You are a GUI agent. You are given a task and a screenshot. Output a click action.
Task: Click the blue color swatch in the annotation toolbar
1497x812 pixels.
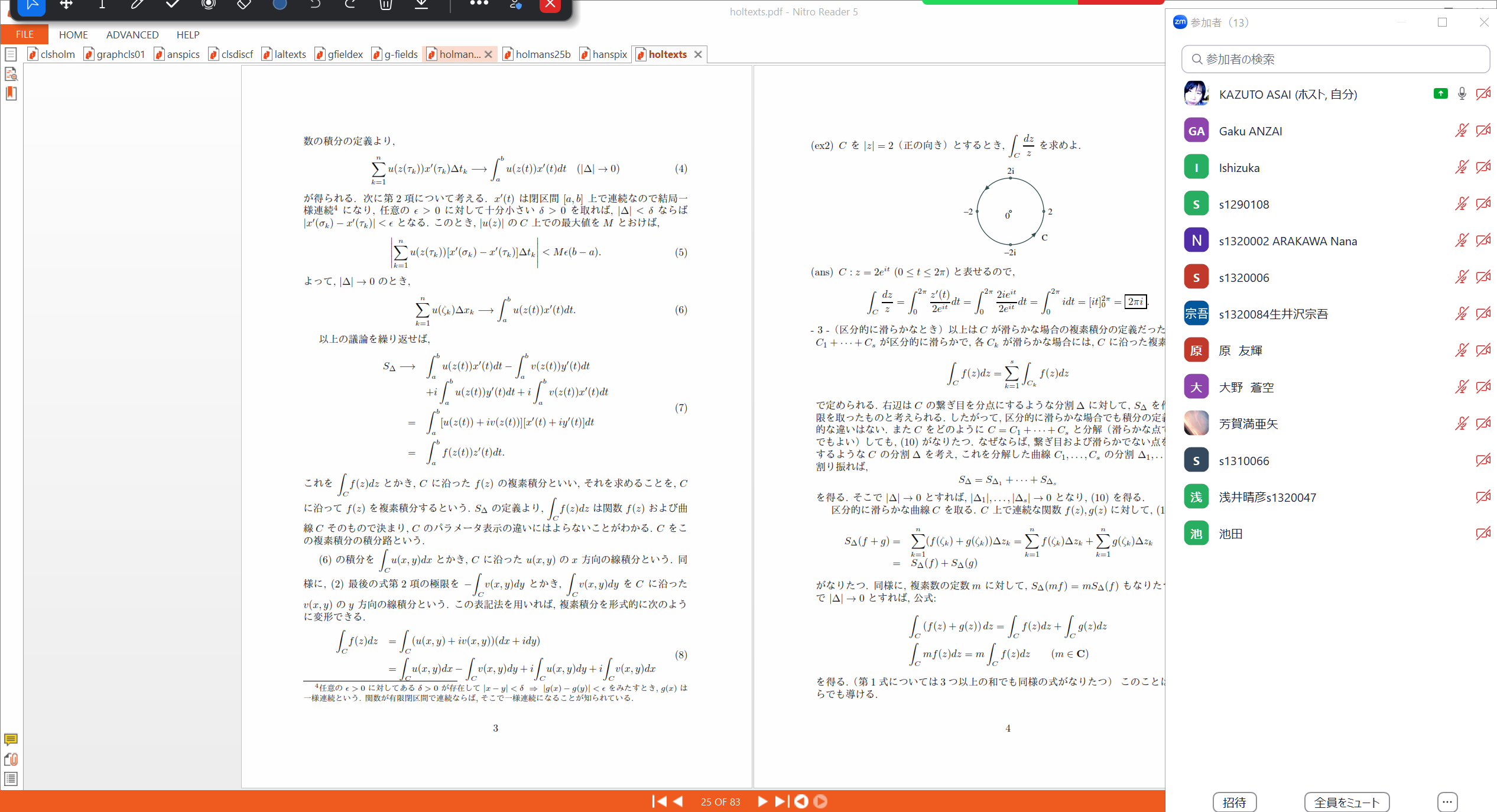click(x=279, y=5)
